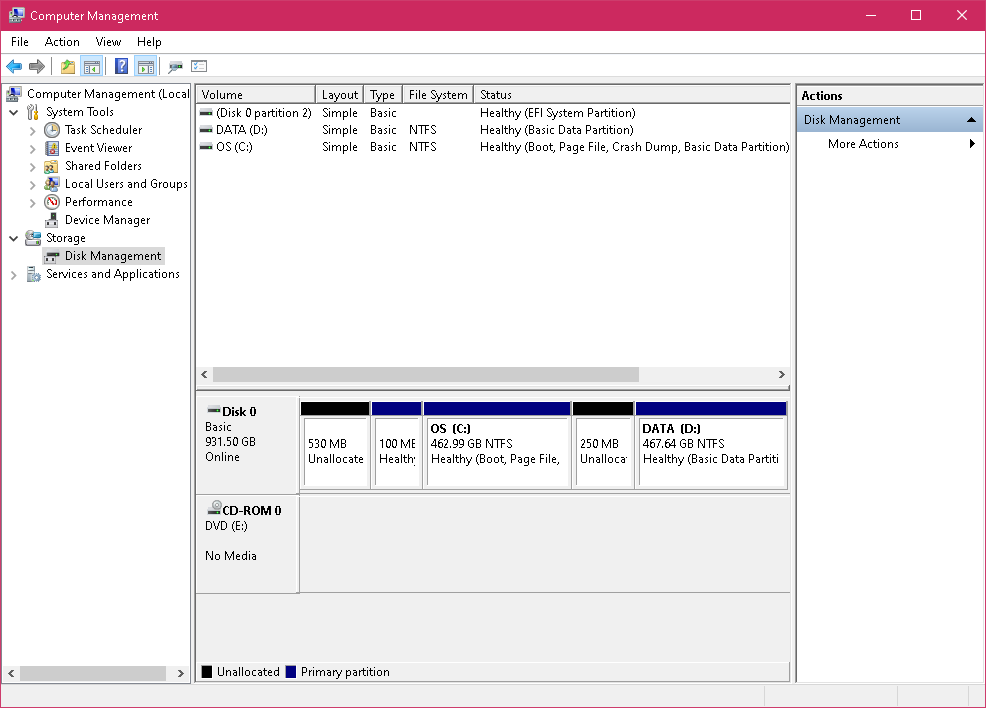The height and width of the screenshot is (708, 986).
Task: Click the blue Help toolbar icon
Action: click(121, 66)
